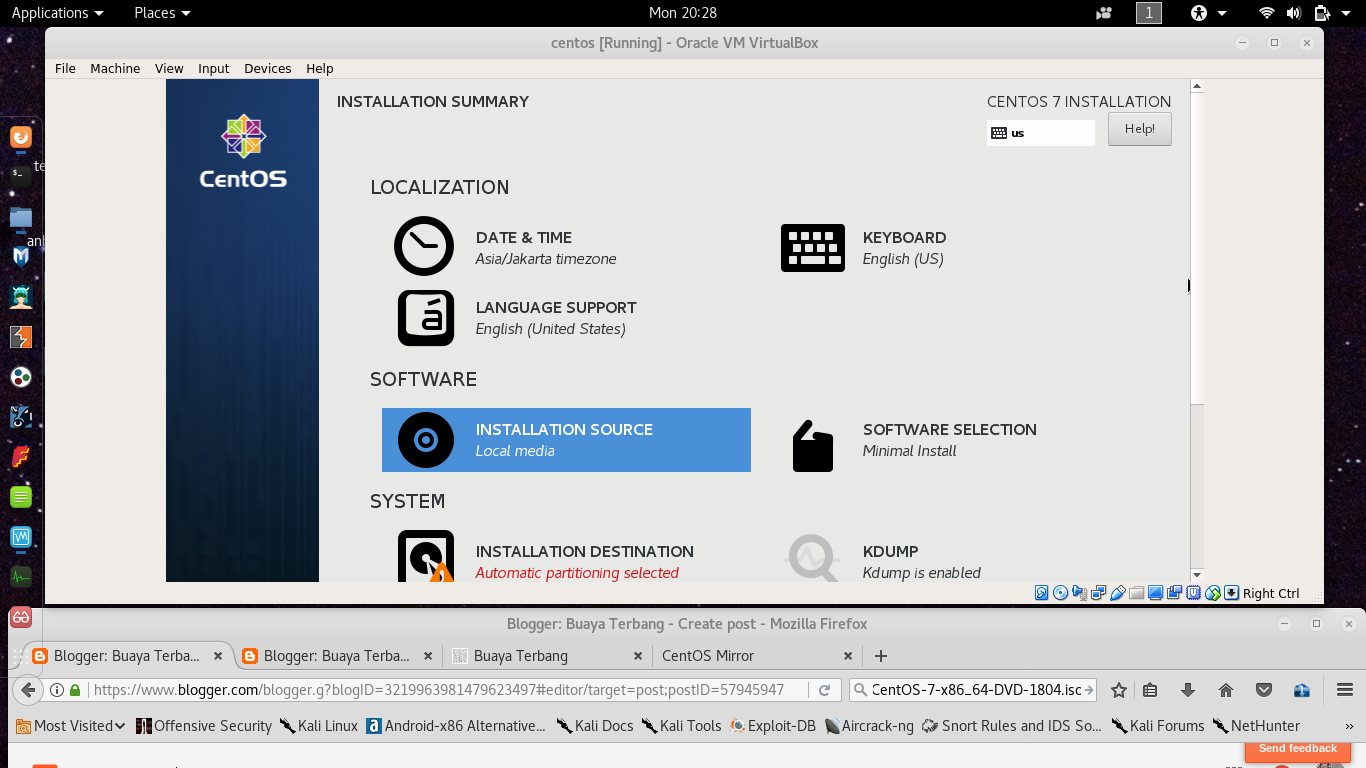This screenshot has height=768, width=1366.
Task: Open the Installation Destination disk icon
Action: coord(426,556)
